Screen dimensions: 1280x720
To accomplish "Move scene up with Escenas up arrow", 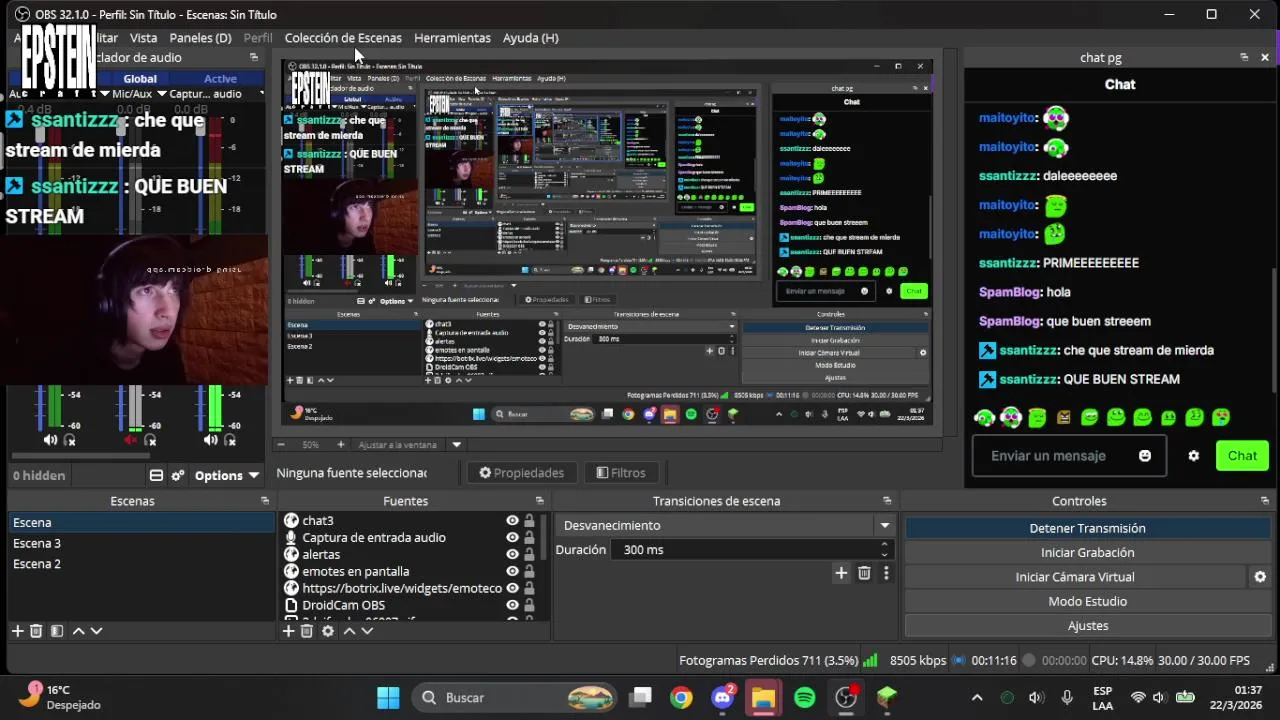I will click(79, 631).
